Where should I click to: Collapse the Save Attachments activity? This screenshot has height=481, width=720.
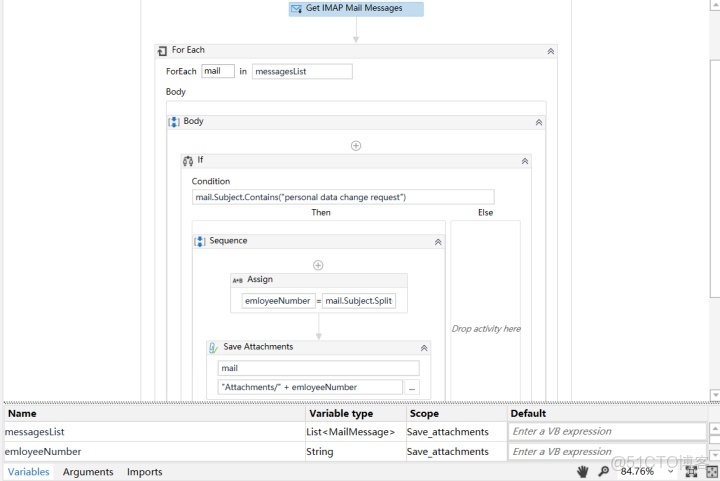pos(424,348)
